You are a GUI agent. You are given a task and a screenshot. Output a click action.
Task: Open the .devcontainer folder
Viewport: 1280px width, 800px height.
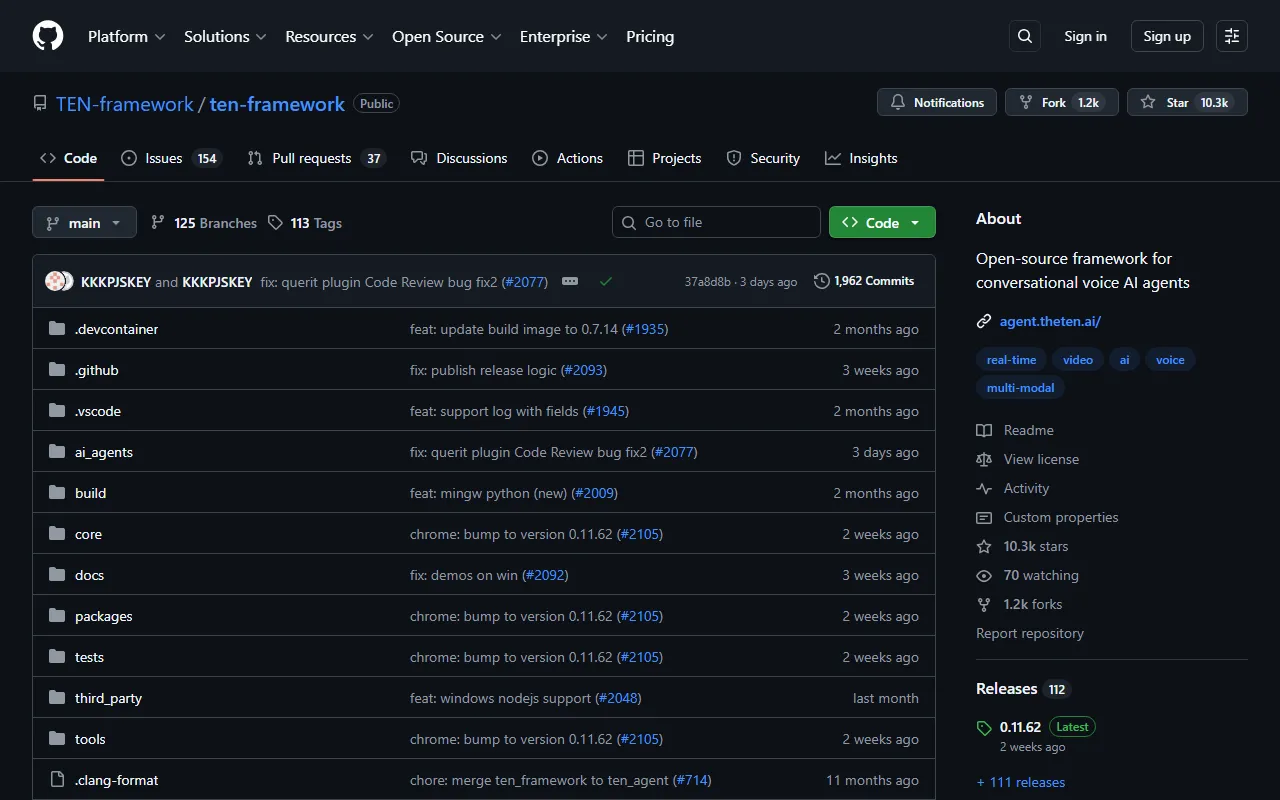click(x=116, y=329)
